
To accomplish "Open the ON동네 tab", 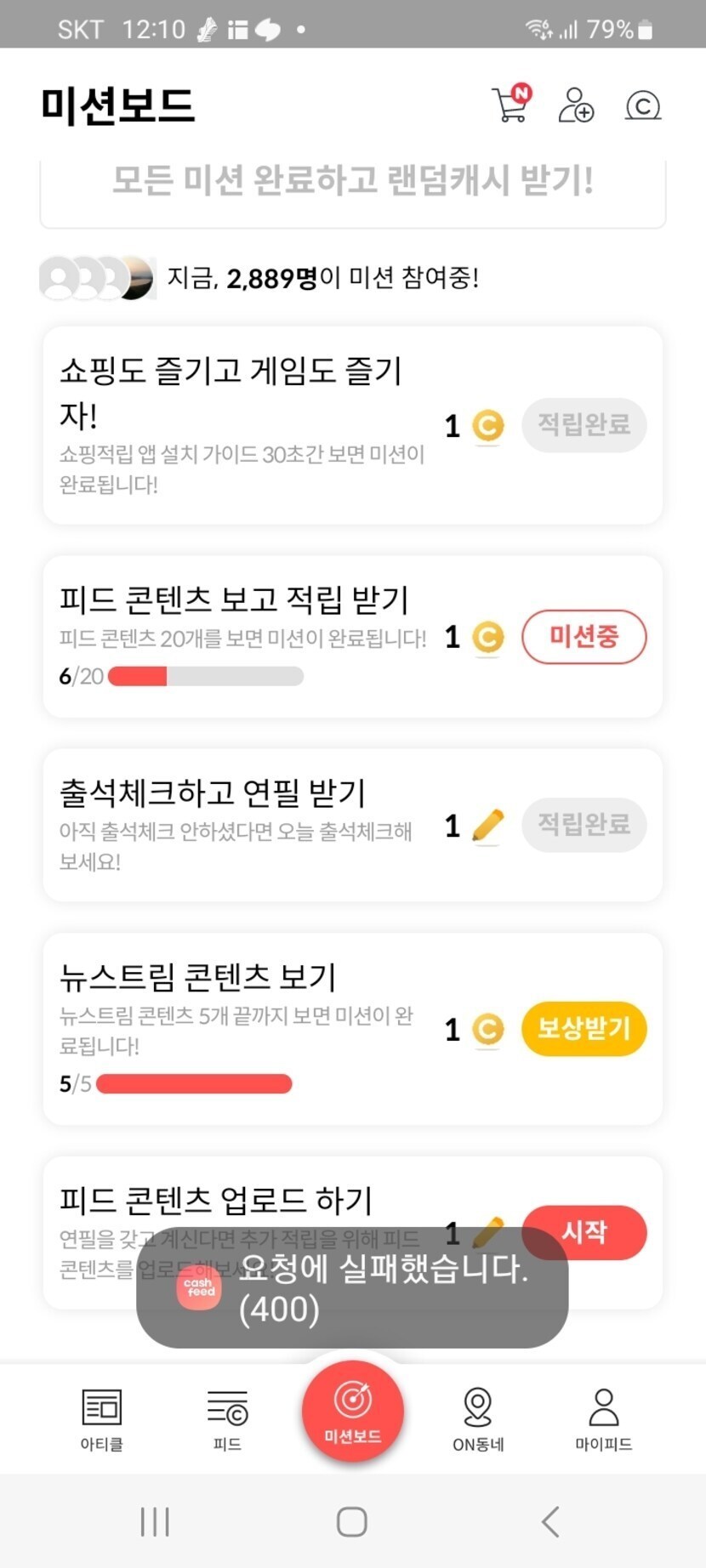I will coord(478,1419).
